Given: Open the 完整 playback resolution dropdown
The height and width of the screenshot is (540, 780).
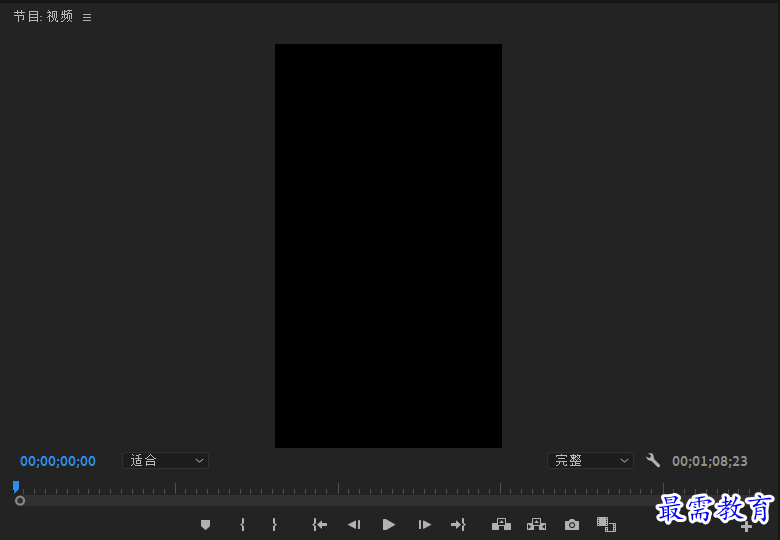Looking at the screenshot, I should [x=590, y=460].
